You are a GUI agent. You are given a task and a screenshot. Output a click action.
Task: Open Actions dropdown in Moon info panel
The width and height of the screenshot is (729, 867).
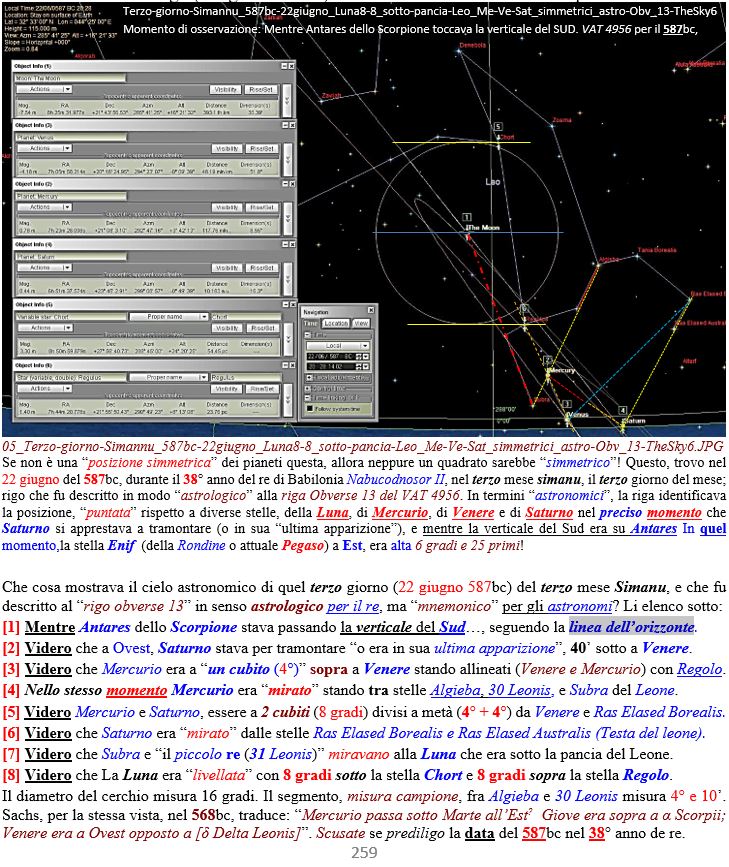tap(44, 89)
